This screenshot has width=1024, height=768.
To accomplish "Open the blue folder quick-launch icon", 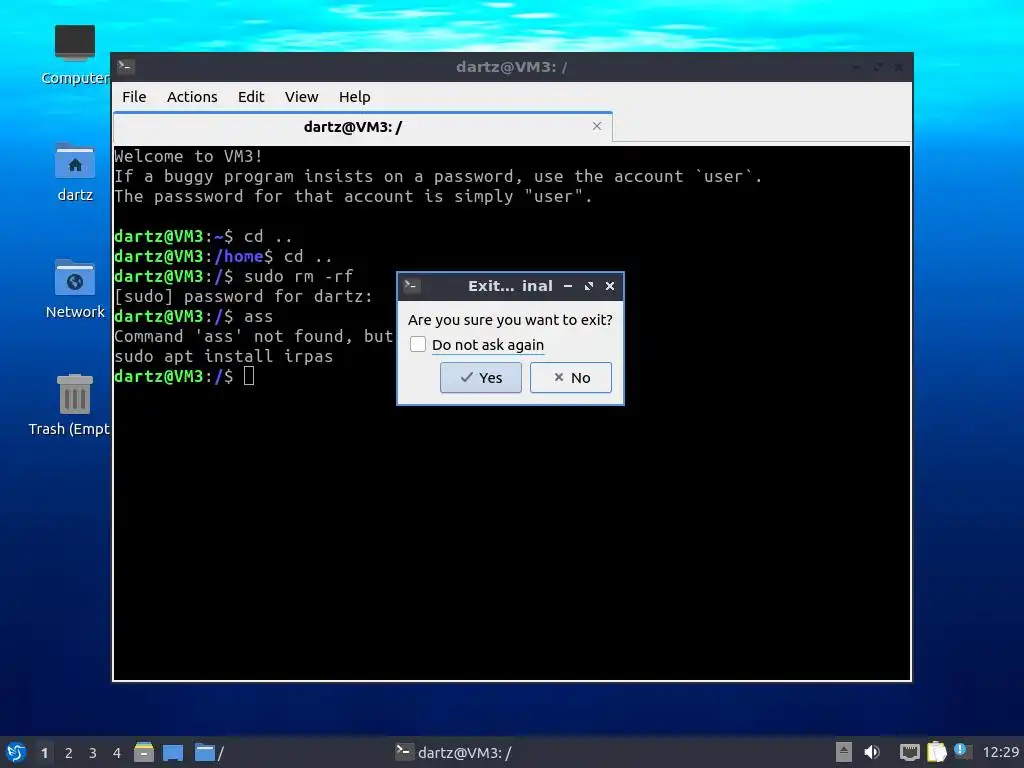I will click(x=205, y=753).
